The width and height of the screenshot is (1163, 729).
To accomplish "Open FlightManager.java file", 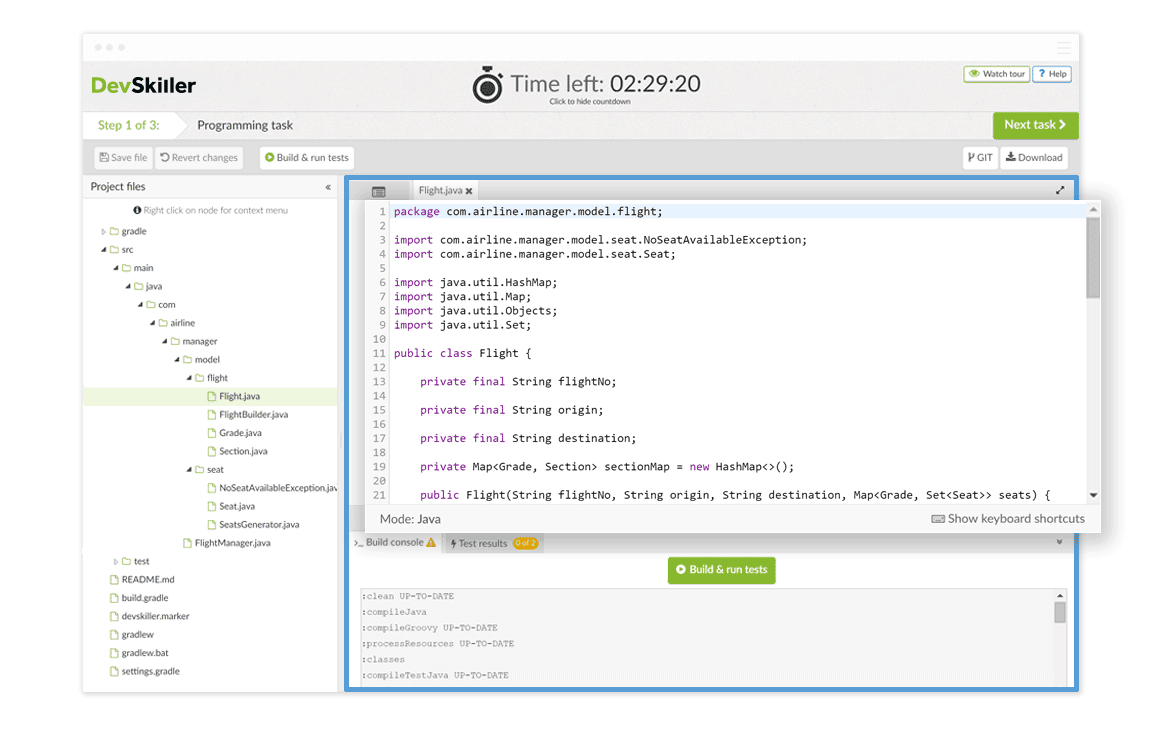I will pyautogui.click(x=232, y=544).
